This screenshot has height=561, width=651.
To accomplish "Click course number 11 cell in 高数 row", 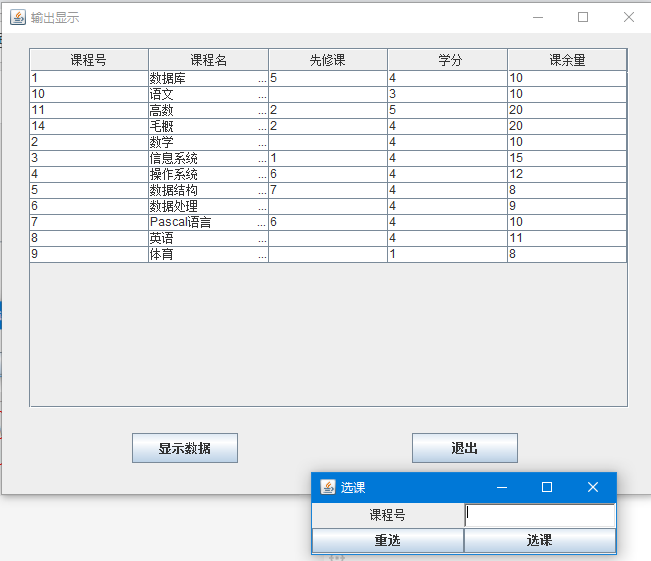I will point(89,110).
